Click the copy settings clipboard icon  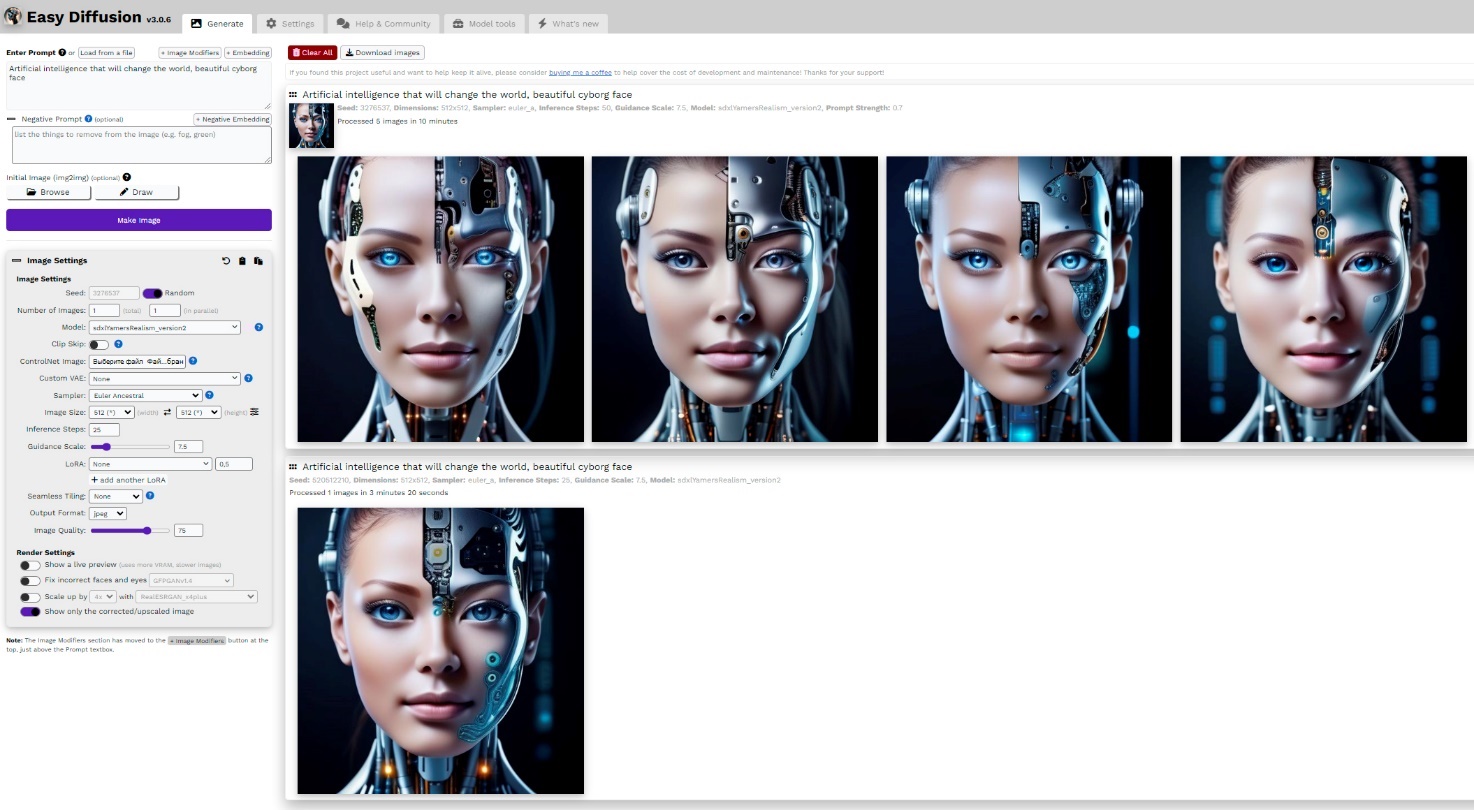coord(242,261)
